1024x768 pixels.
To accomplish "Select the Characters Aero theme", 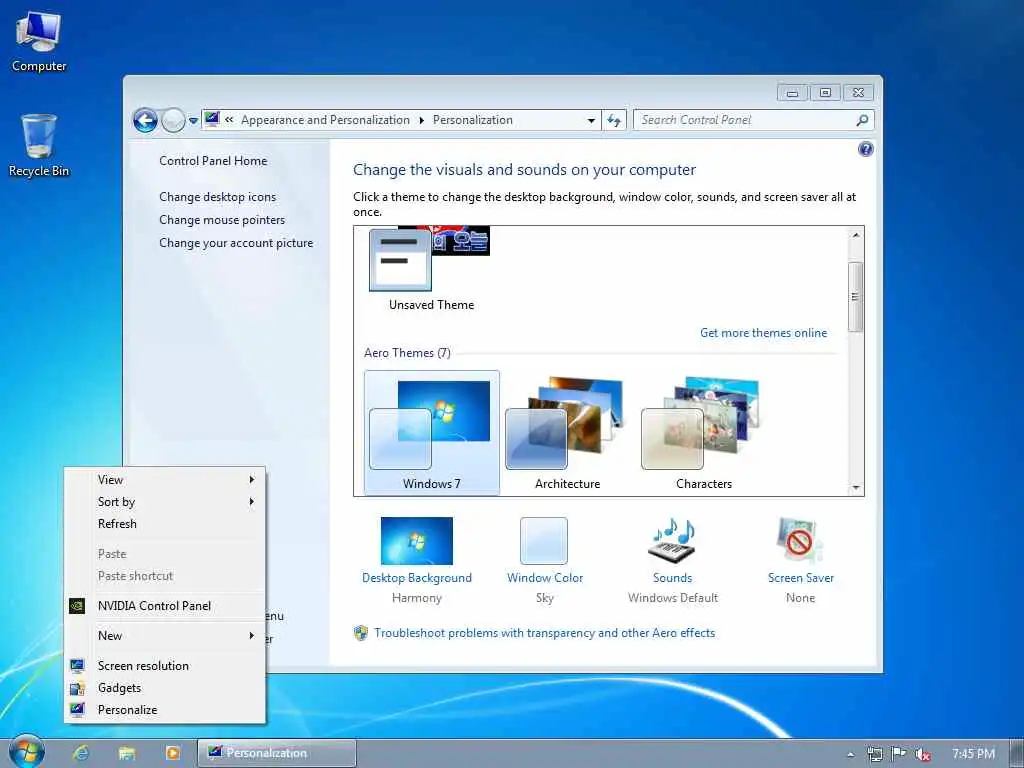I will coord(703,432).
